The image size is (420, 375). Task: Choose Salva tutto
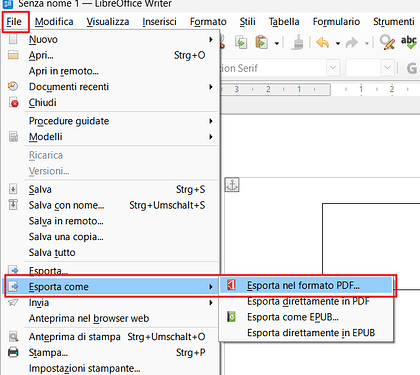(x=111, y=253)
